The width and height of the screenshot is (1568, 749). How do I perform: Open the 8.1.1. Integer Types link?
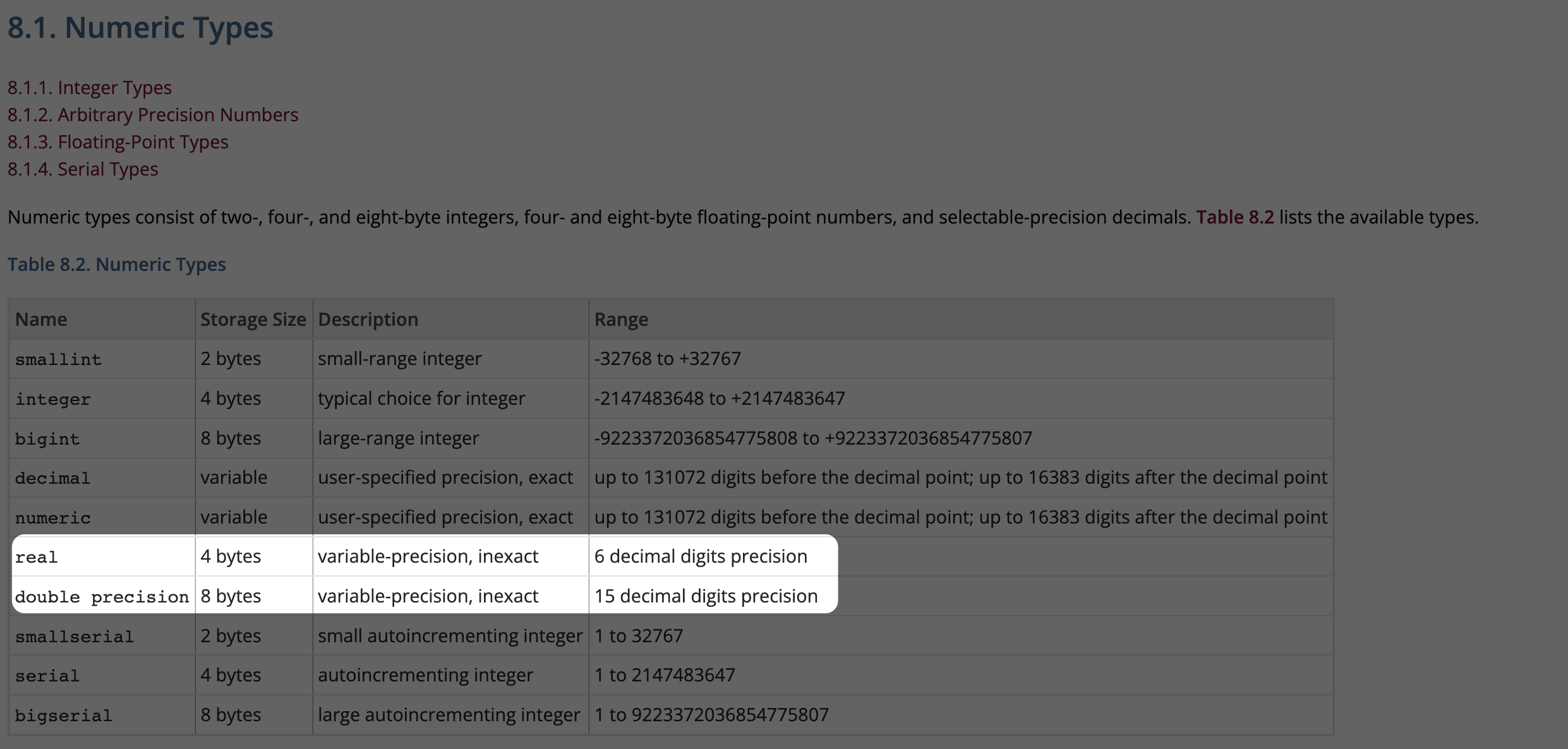(x=90, y=87)
